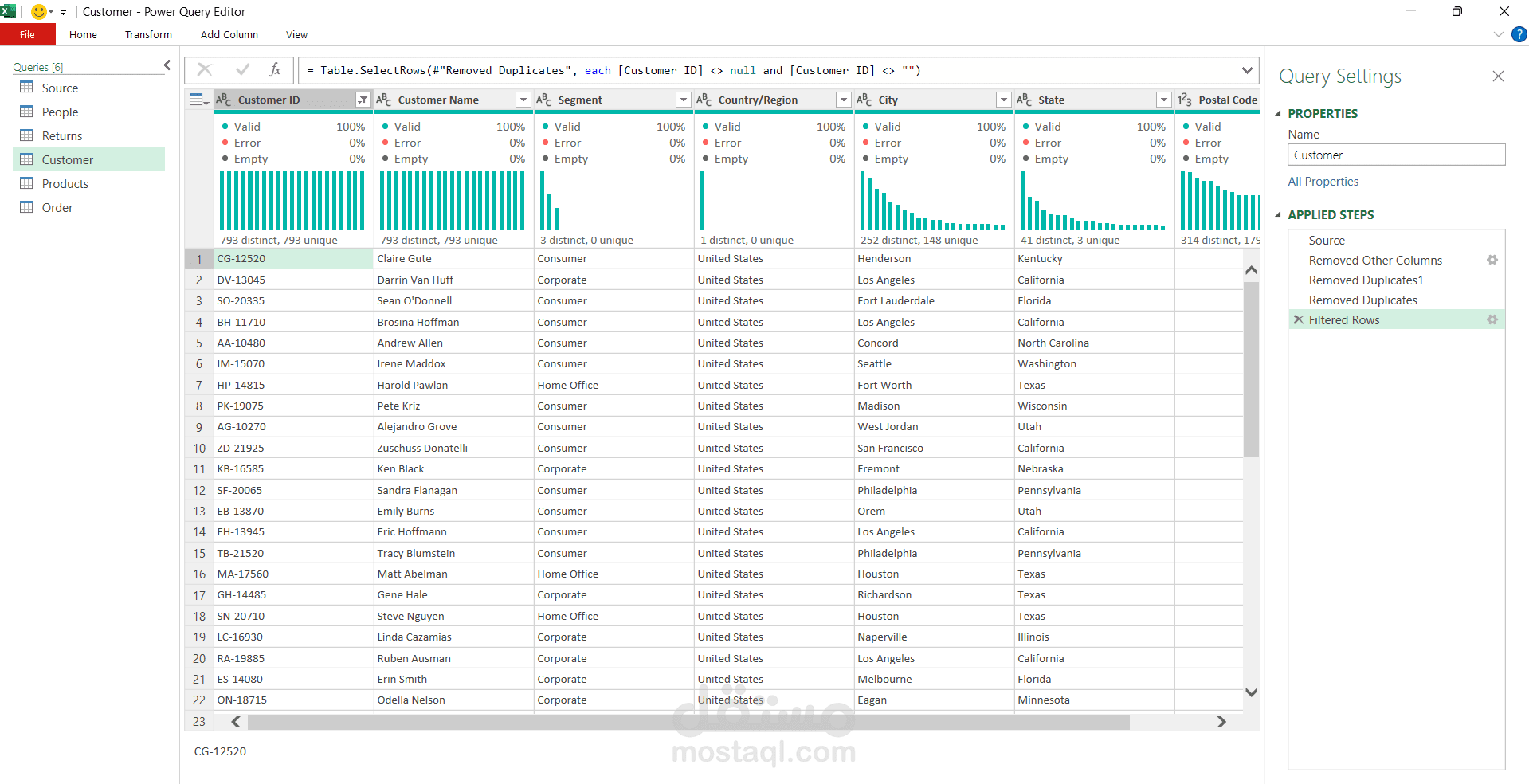Click the ABC data type icon of City
Image resolution: width=1529 pixels, height=784 pixels.
[864, 100]
